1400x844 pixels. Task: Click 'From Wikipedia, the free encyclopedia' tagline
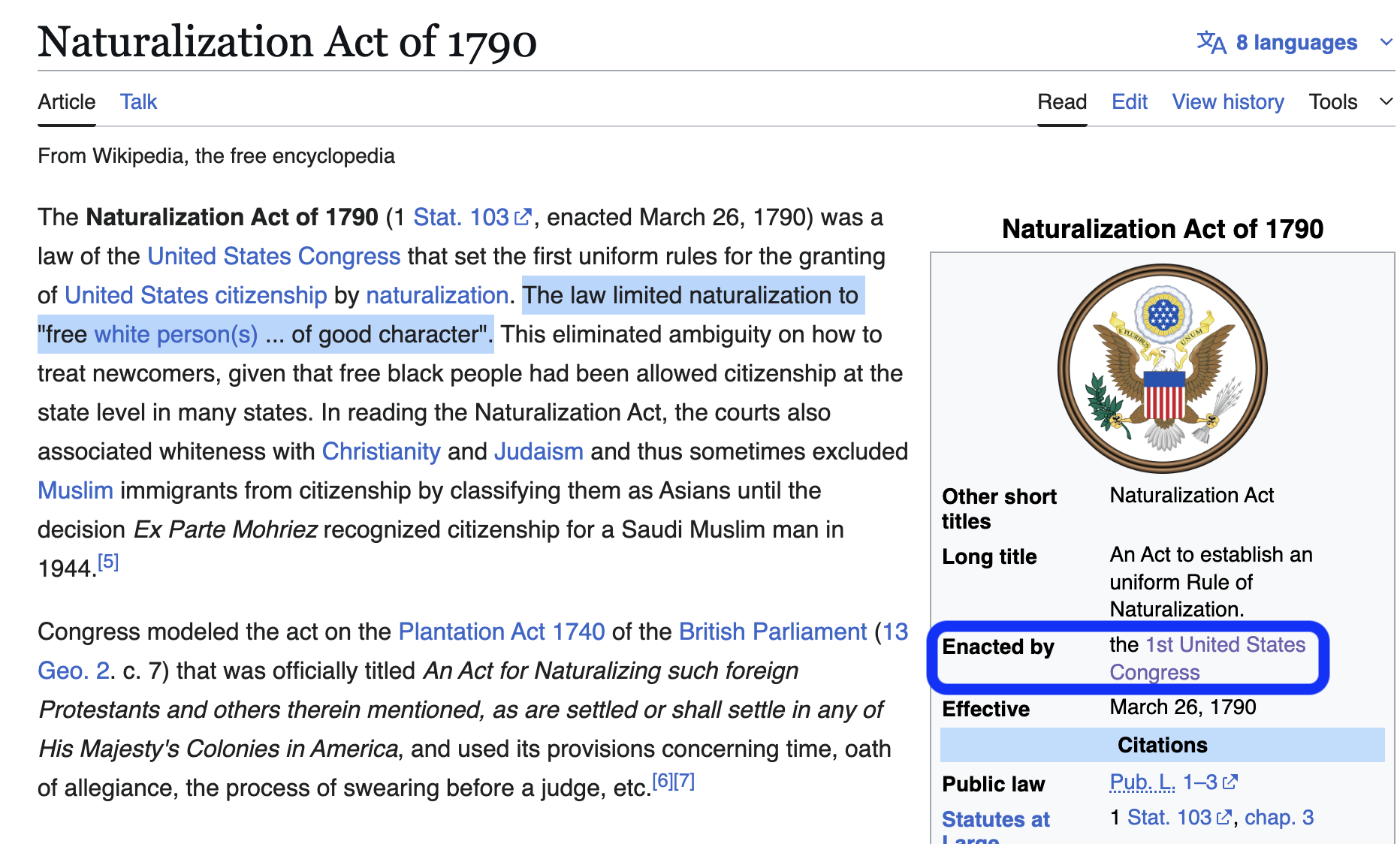point(216,156)
